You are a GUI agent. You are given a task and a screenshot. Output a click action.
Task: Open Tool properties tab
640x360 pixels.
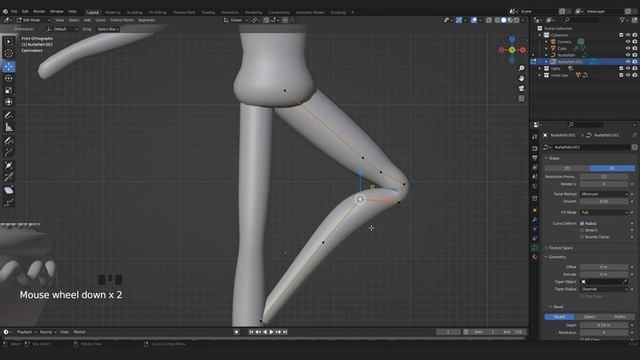click(x=535, y=137)
